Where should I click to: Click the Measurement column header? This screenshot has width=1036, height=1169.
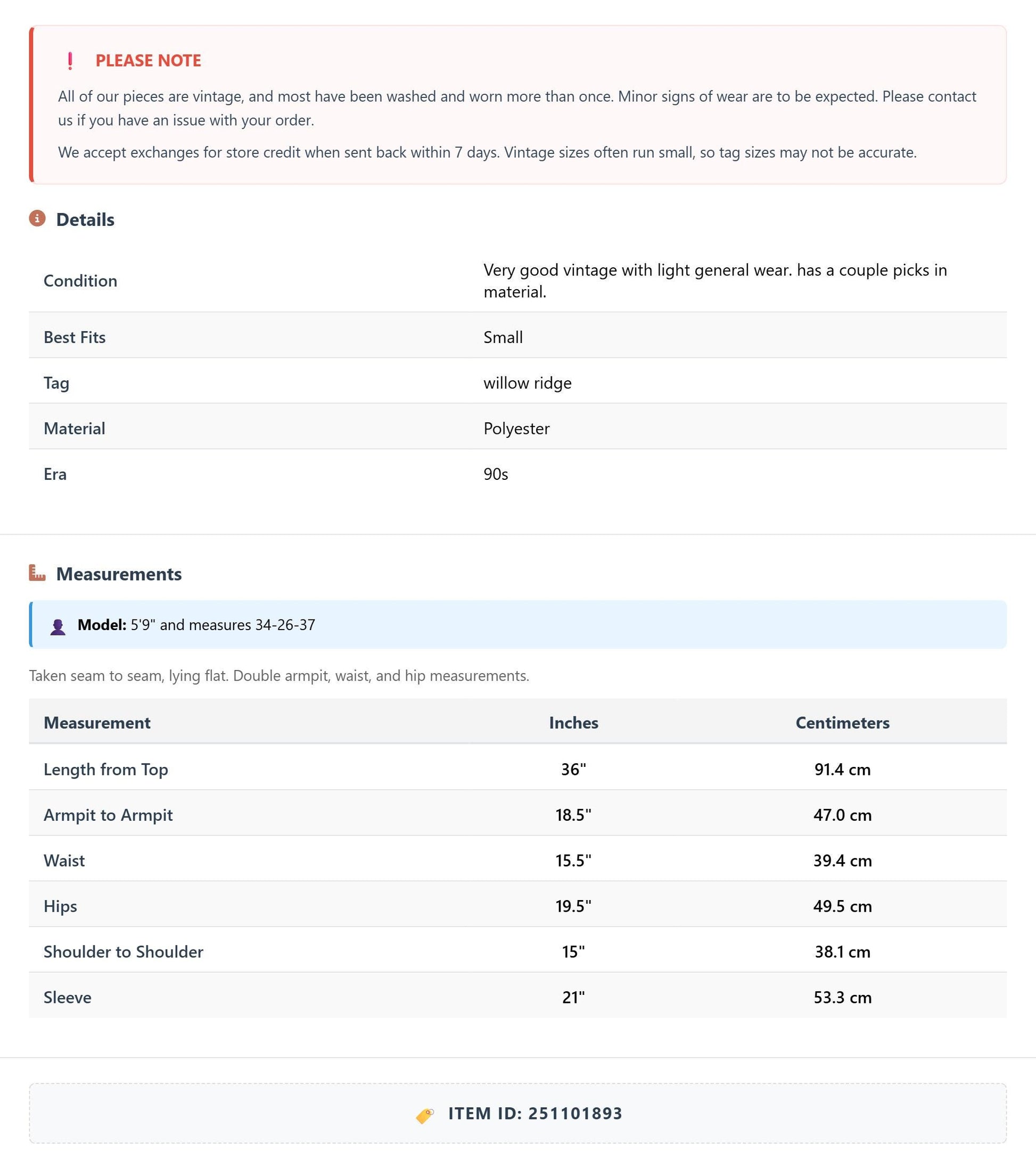coord(97,722)
